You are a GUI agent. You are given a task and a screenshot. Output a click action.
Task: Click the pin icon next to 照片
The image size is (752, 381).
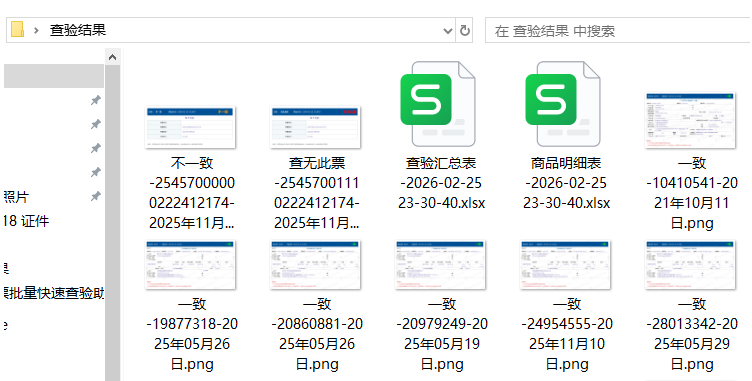[96, 196]
